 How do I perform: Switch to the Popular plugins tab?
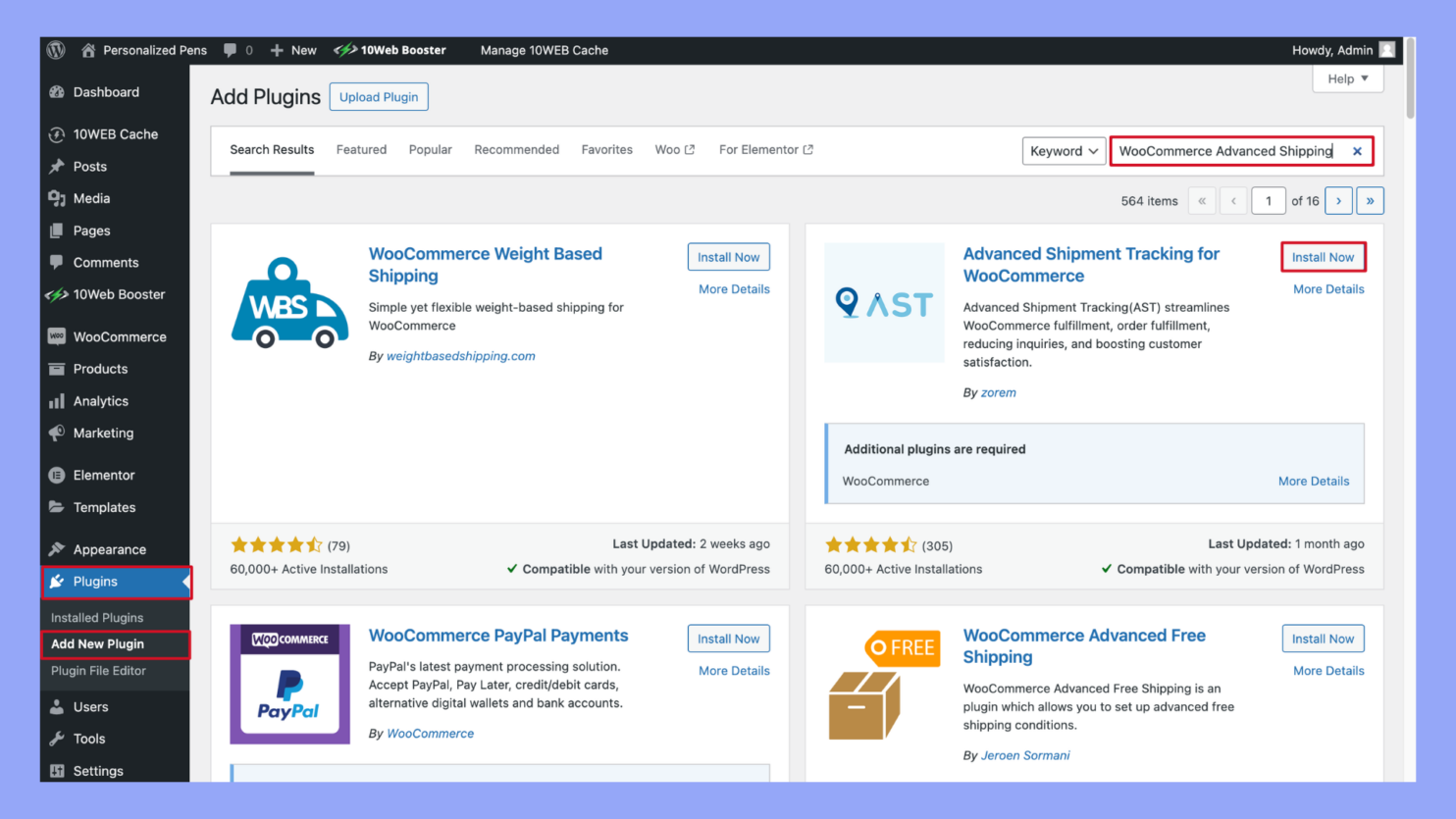click(x=431, y=149)
